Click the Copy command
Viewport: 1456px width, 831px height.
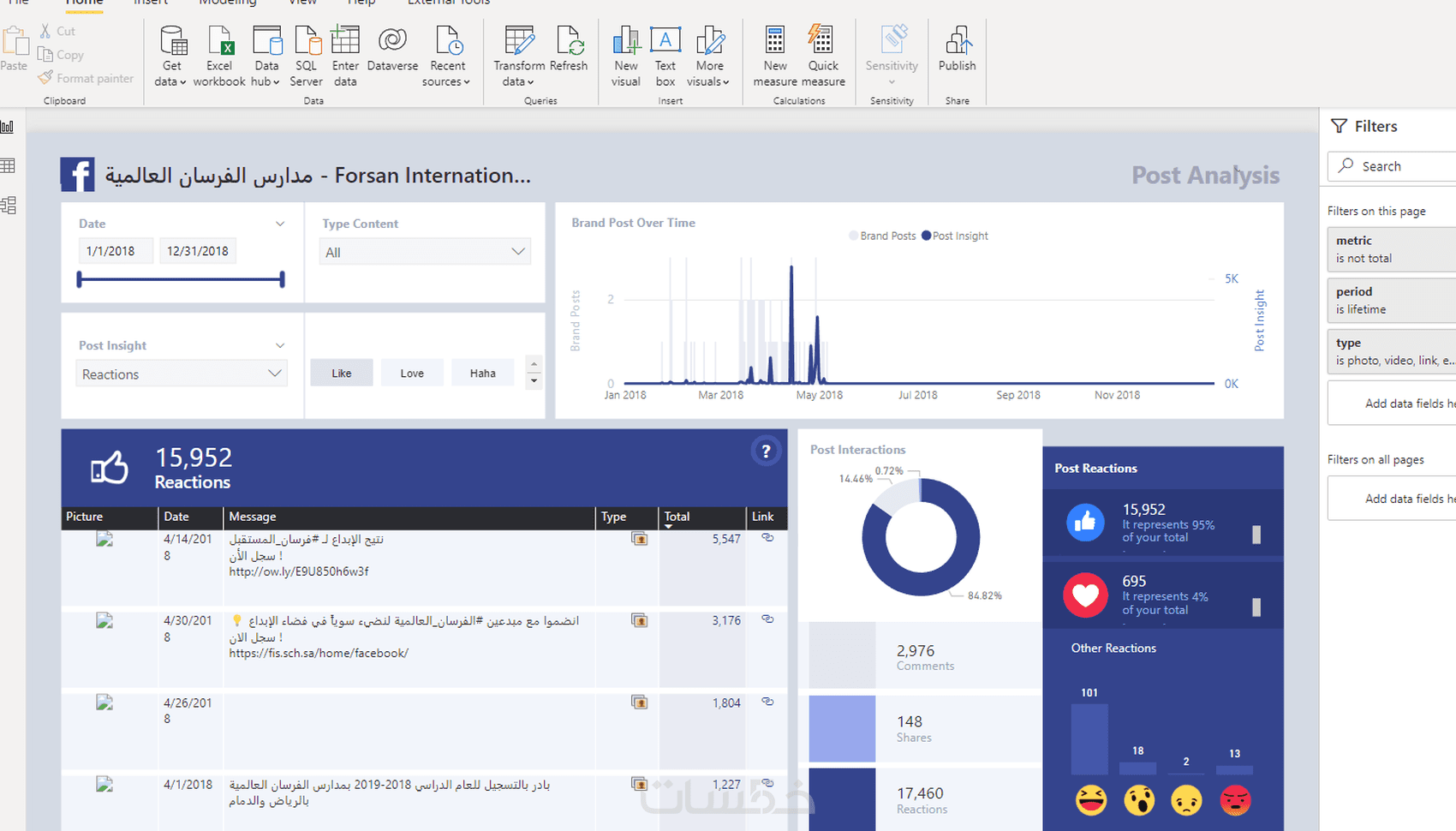(61, 55)
